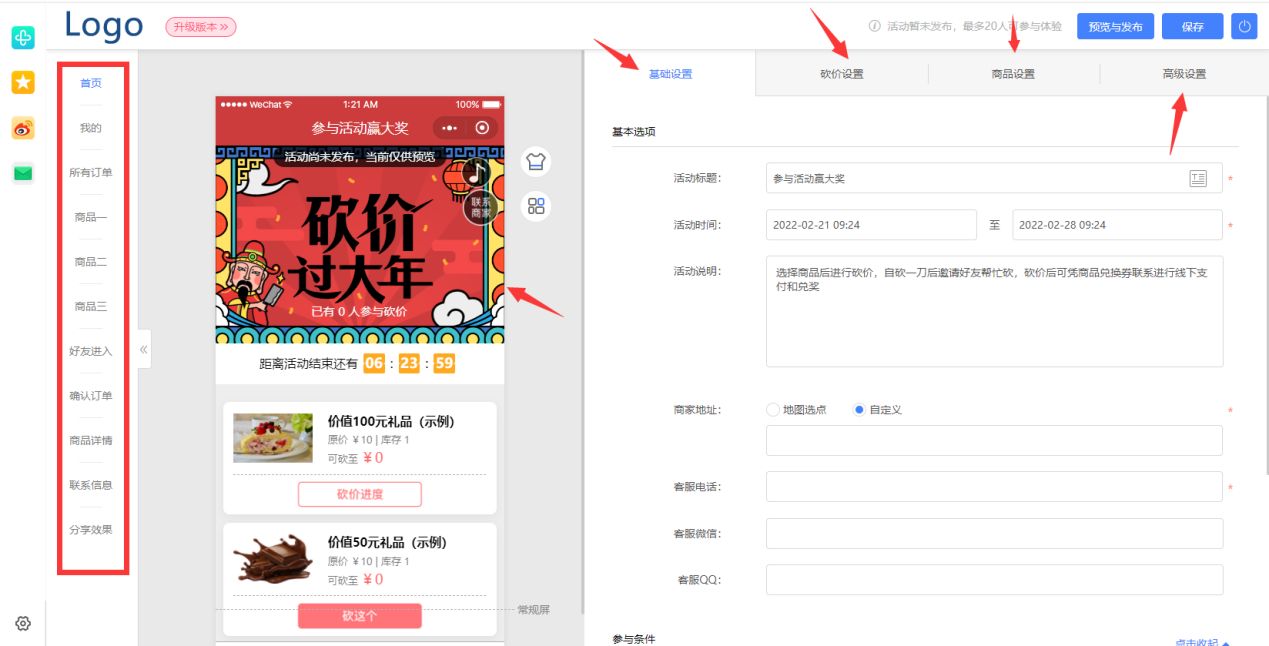Click the 升级版本 pill button
Image resolution: width=1269 pixels, height=646 pixels.
[201, 27]
